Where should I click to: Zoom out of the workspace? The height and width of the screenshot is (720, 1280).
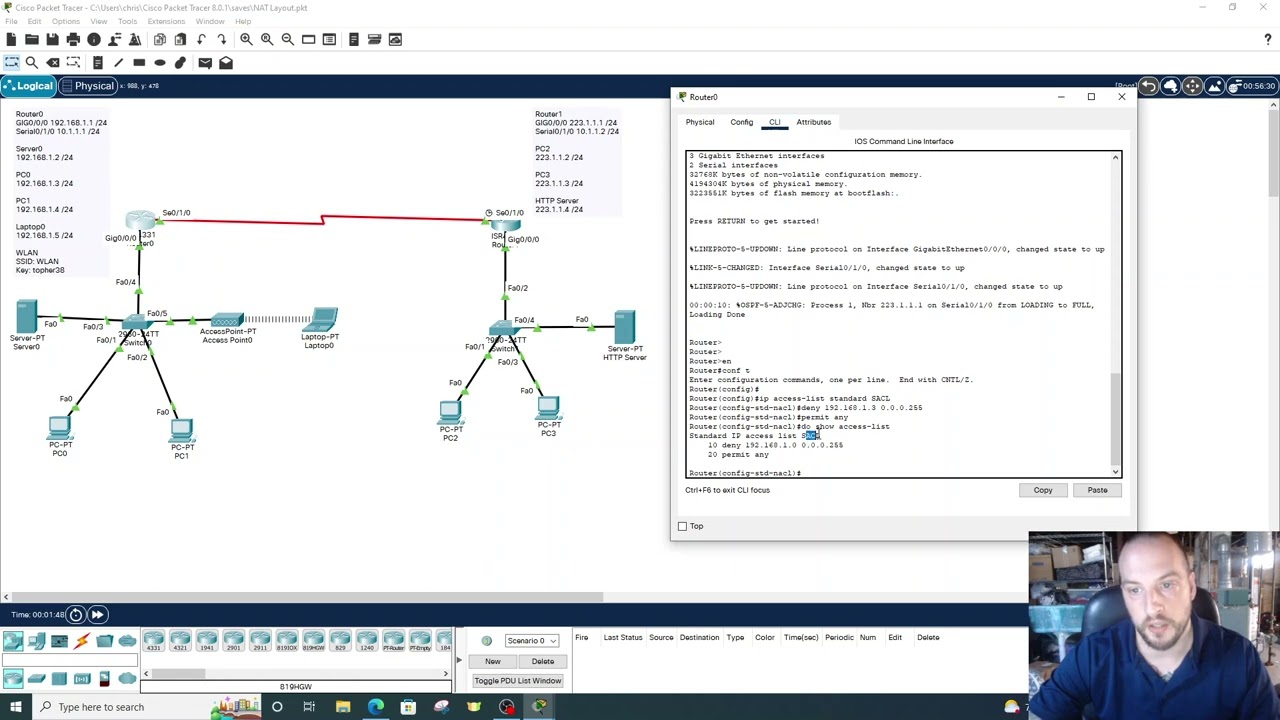[288, 39]
